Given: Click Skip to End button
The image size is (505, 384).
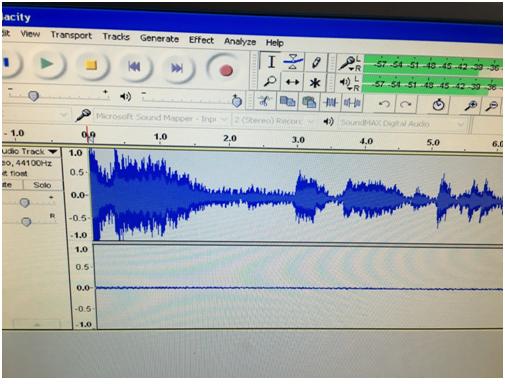Looking at the screenshot, I should [177, 68].
